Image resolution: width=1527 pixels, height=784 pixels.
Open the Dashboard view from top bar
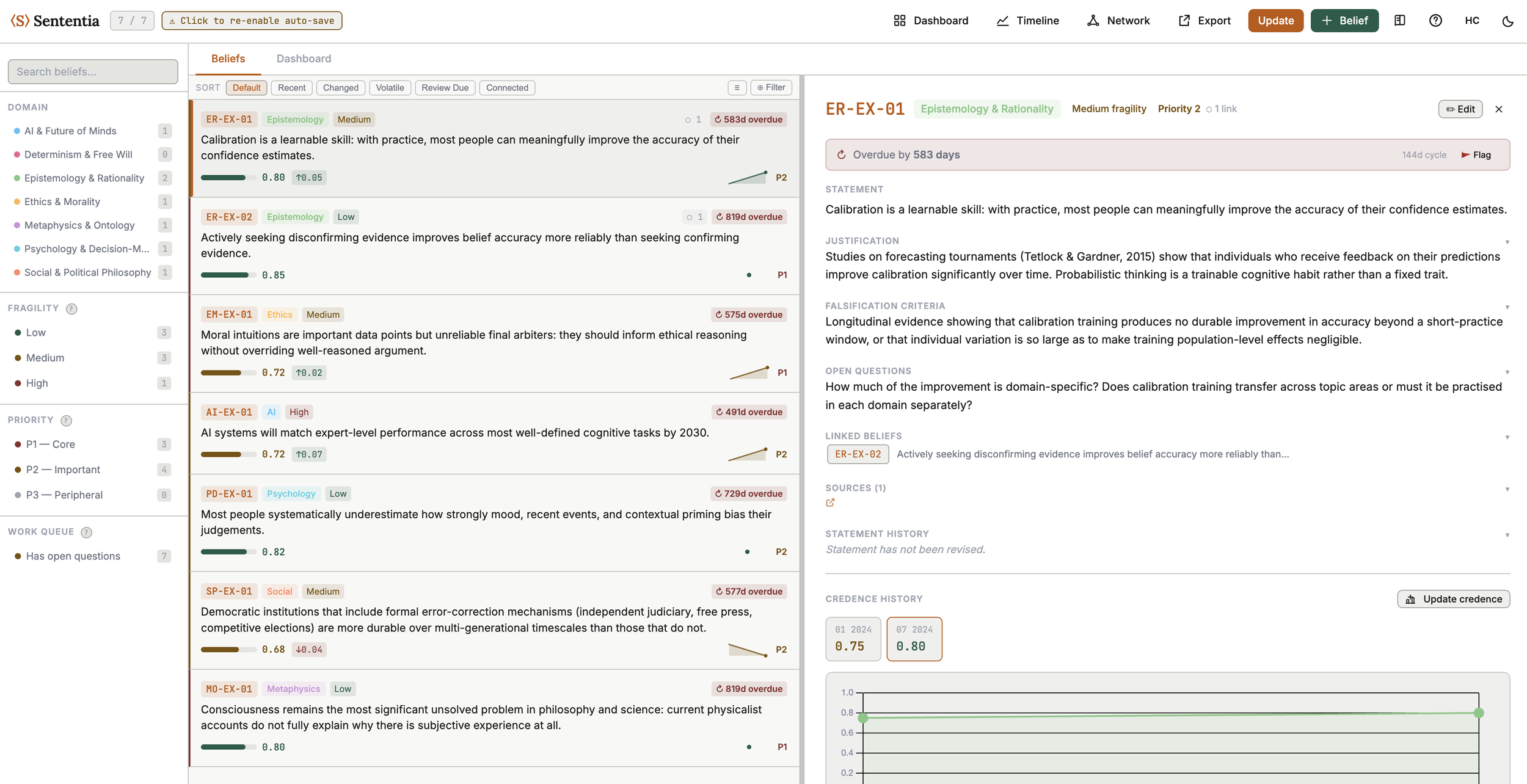click(930, 21)
